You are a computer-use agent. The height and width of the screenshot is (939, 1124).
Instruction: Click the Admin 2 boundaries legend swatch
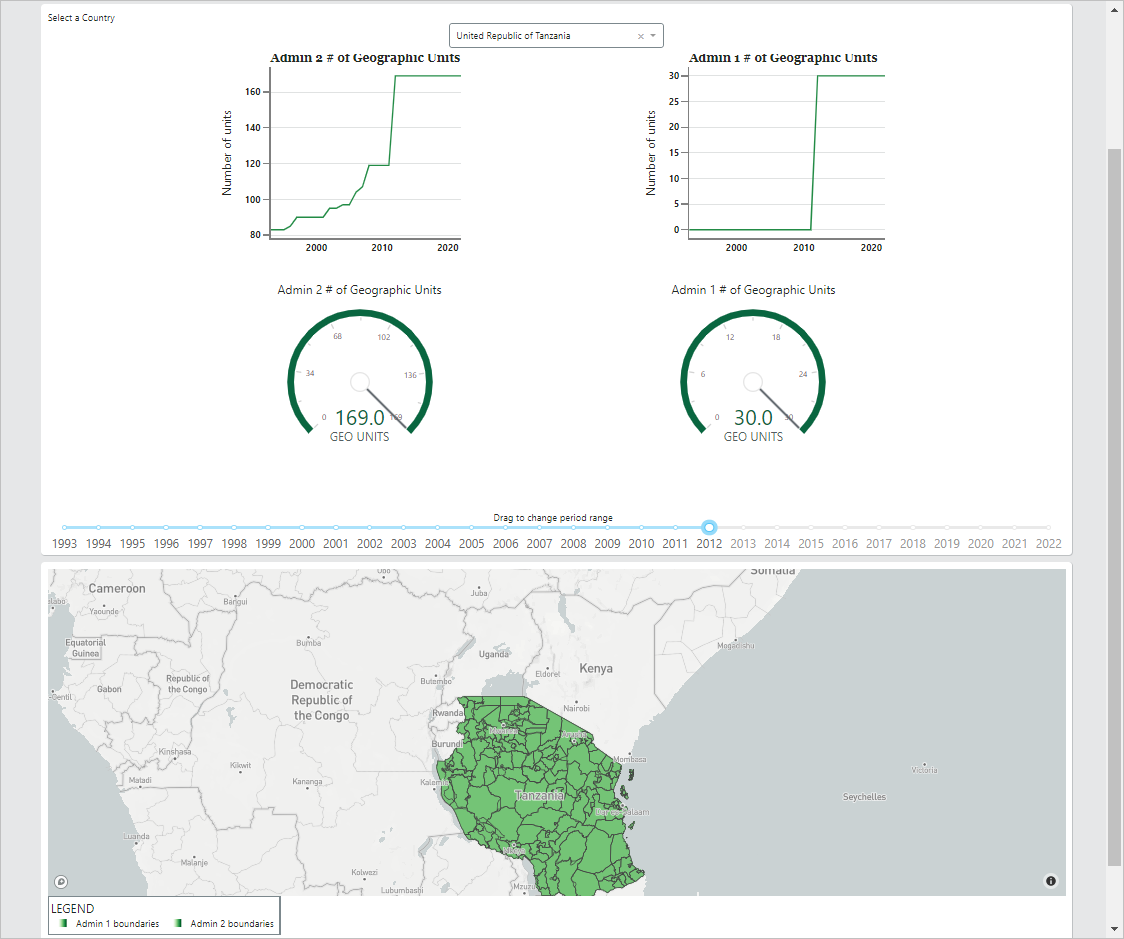click(179, 924)
